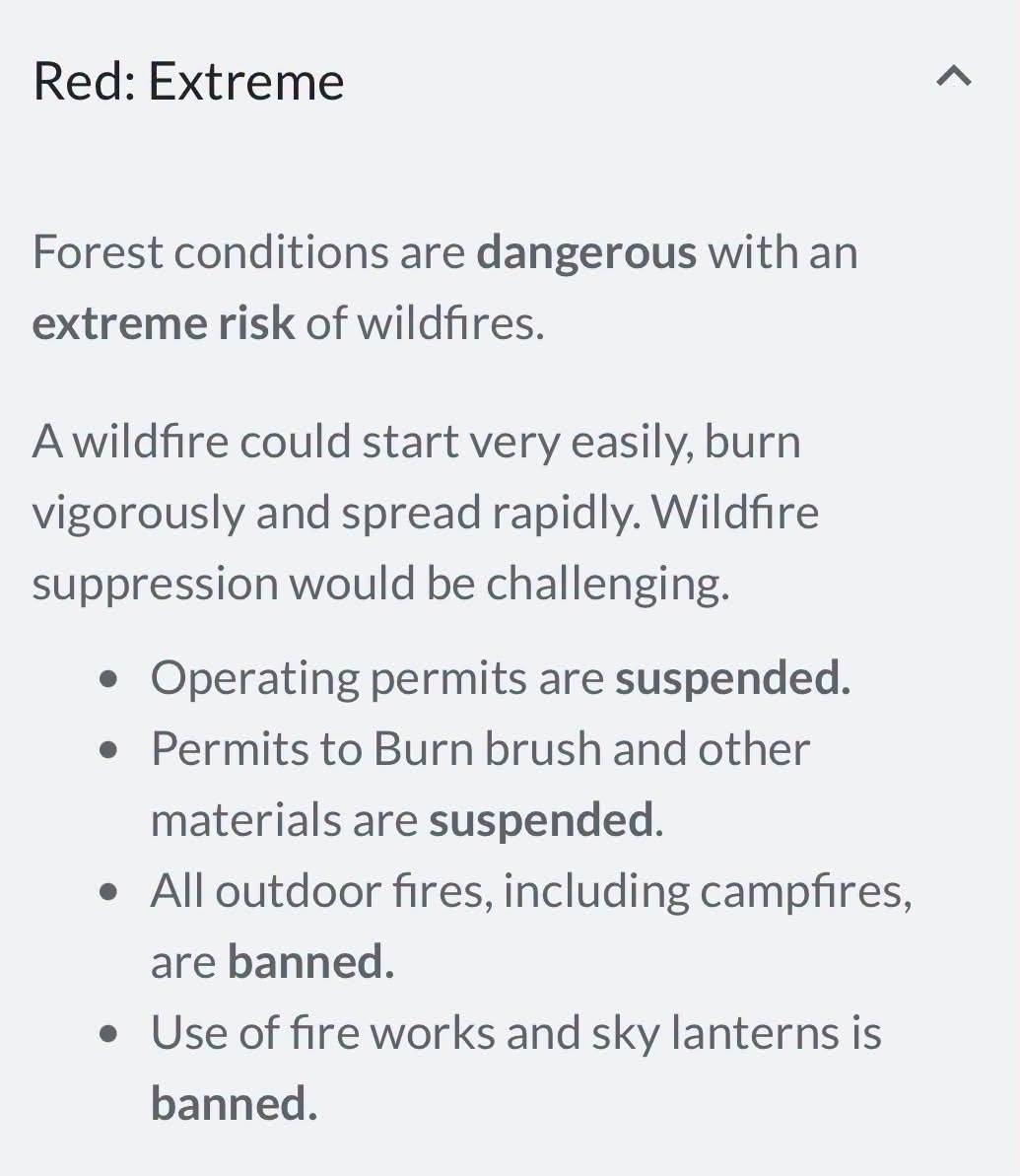Click the final bold 'banned.' word
This screenshot has width=1020, height=1176.
[234, 1103]
